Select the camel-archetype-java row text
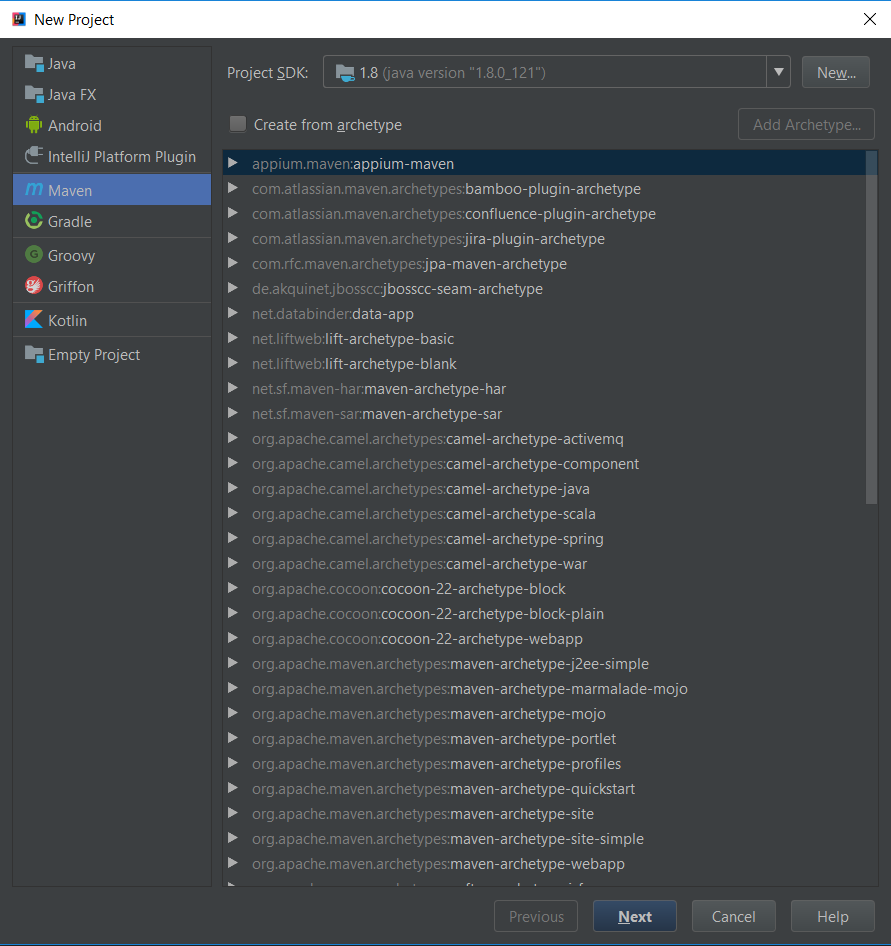The width and height of the screenshot is (891, 946). click(421, 489)
